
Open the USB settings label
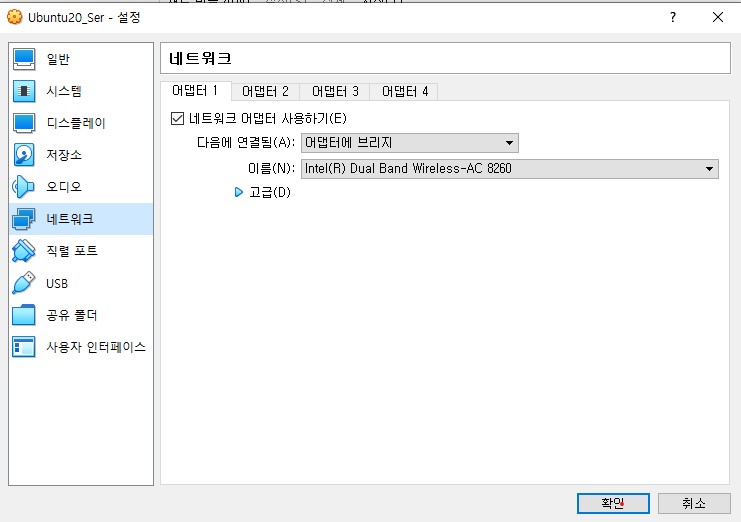57,283
